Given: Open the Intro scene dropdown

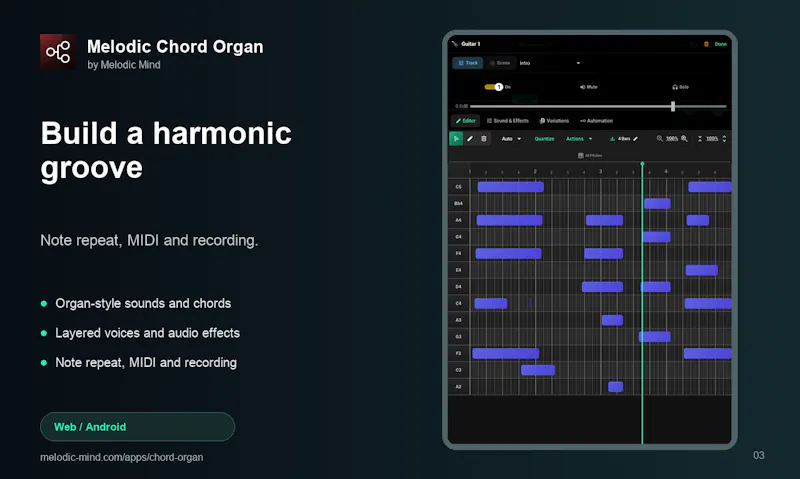Looking at the screenshot, I should click(549, 63).
